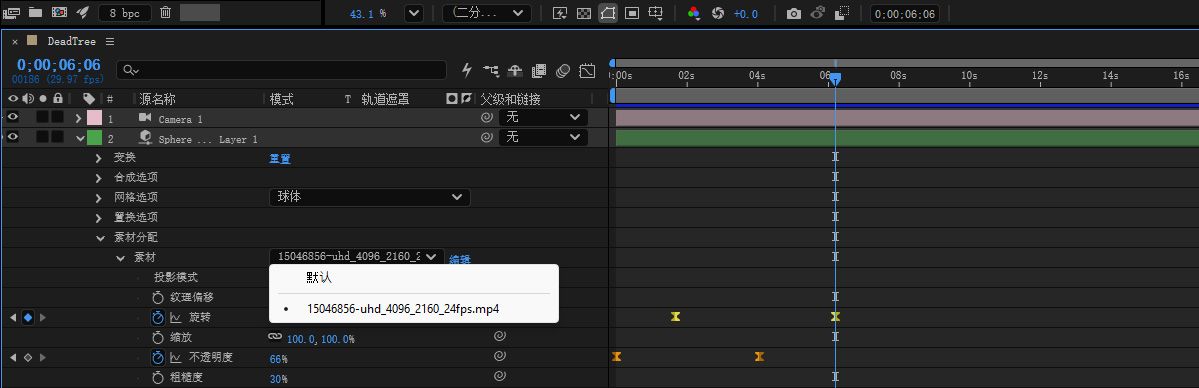Toggle stopwatch for 缩放
1199x388 pixels.
tap(158, 337)
